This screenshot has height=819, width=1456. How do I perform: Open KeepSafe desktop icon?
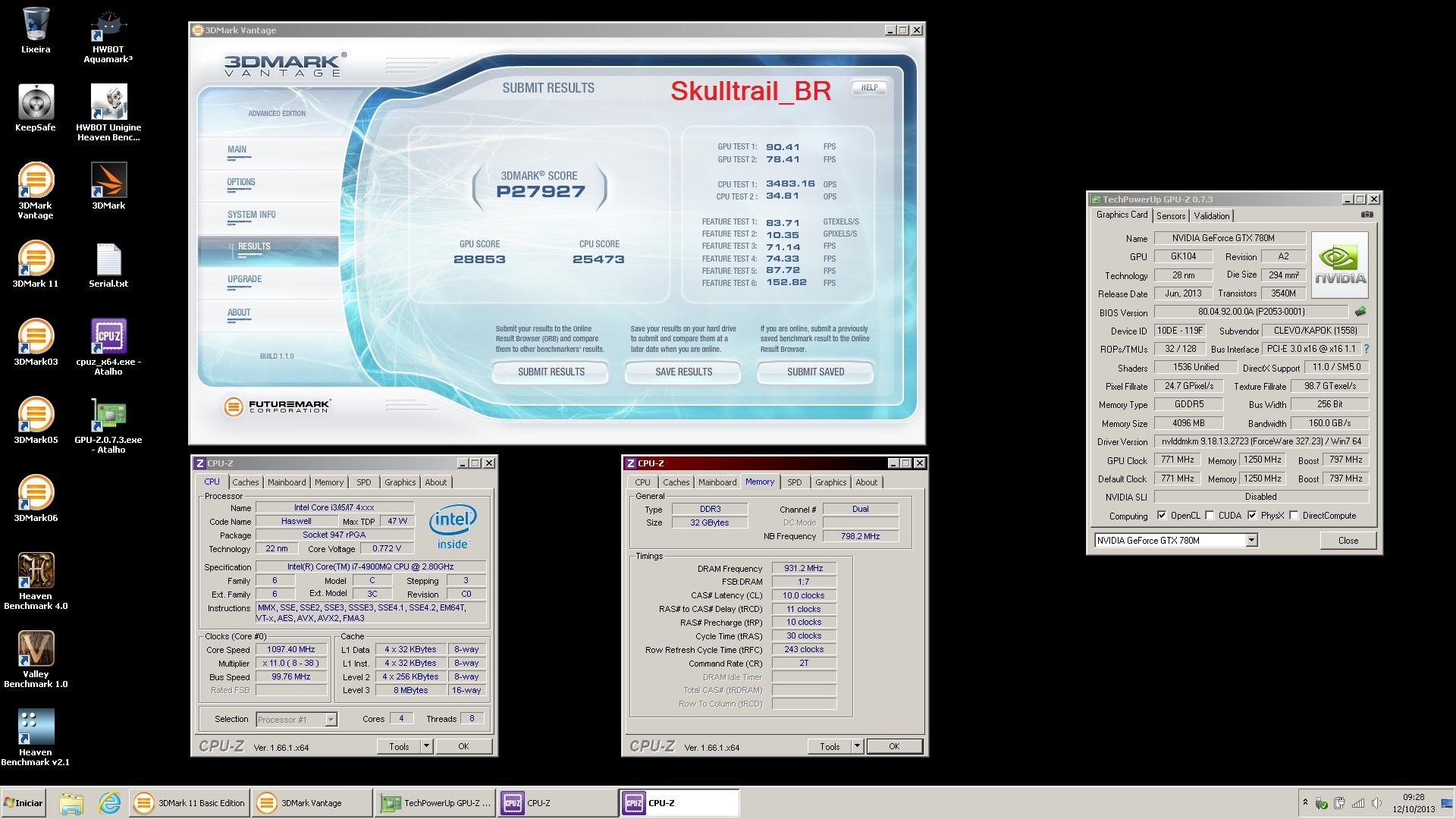[36, 108]
